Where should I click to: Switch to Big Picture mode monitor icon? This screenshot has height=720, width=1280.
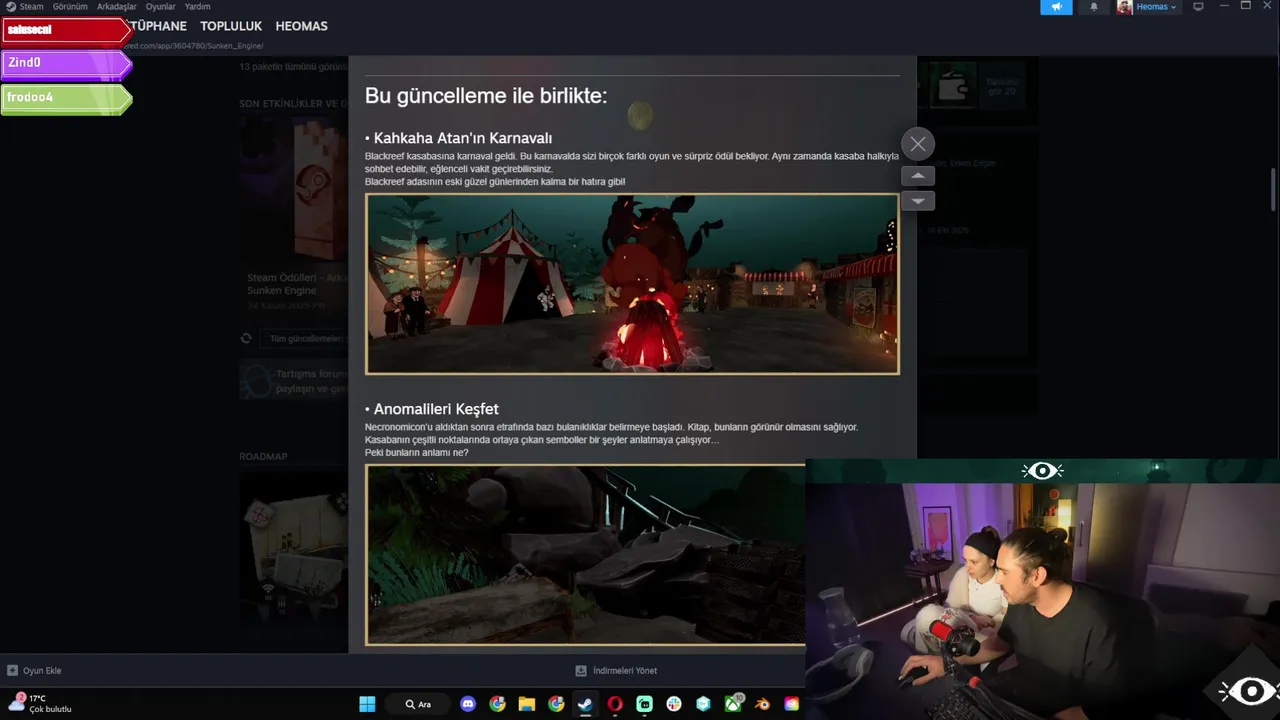(1198, 7)
